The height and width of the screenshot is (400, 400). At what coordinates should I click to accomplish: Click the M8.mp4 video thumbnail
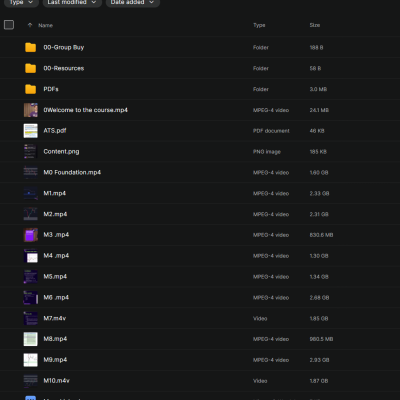click(x=30, y=339)
